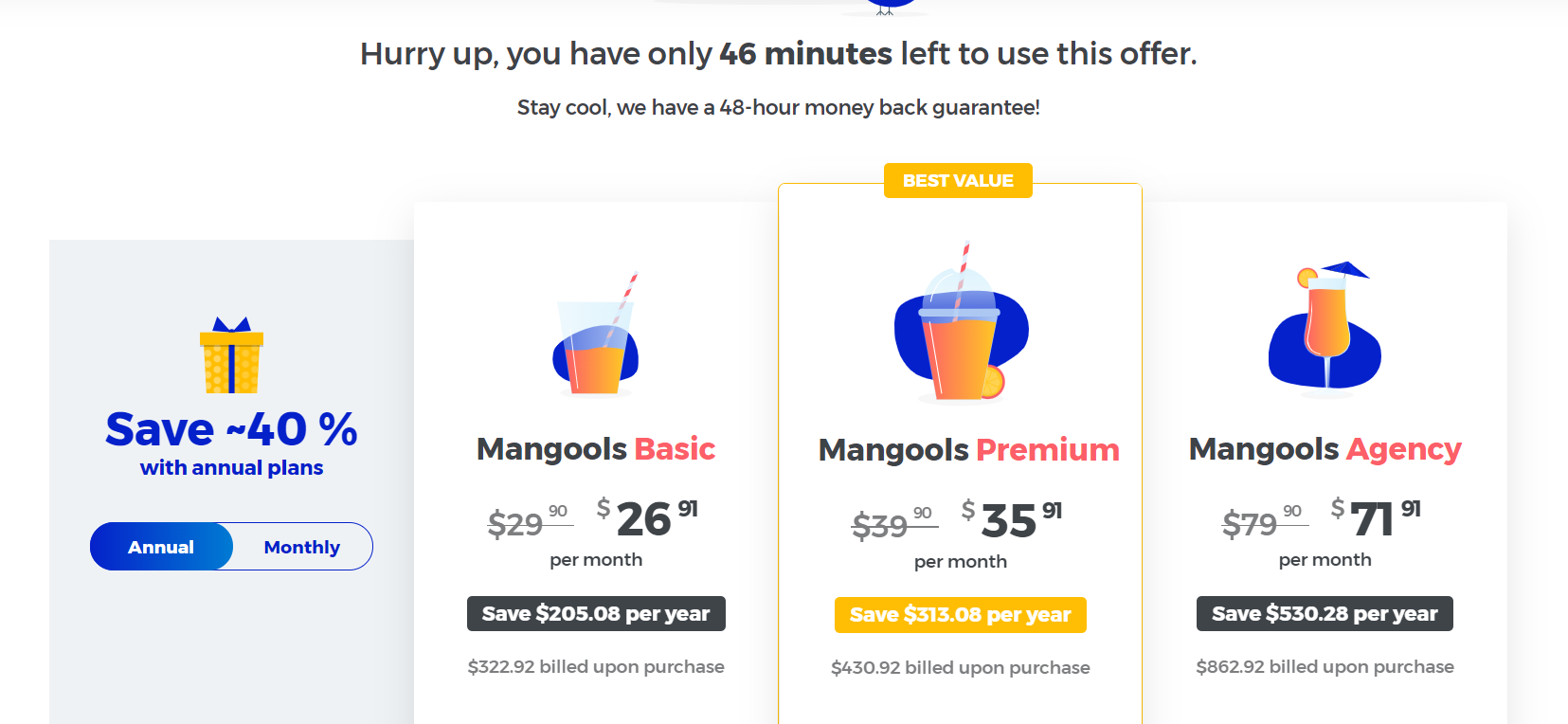Click the $26.91 Basic price
1568x724 pixels.
647,517
